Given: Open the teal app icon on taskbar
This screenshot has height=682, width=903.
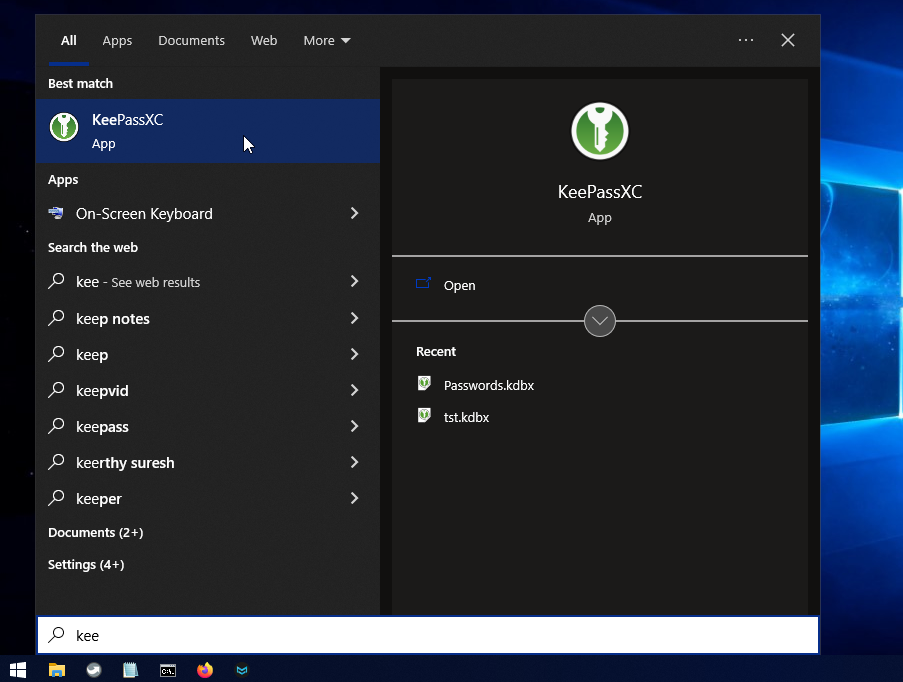Looking at the screenshot, I should [242, 670].
